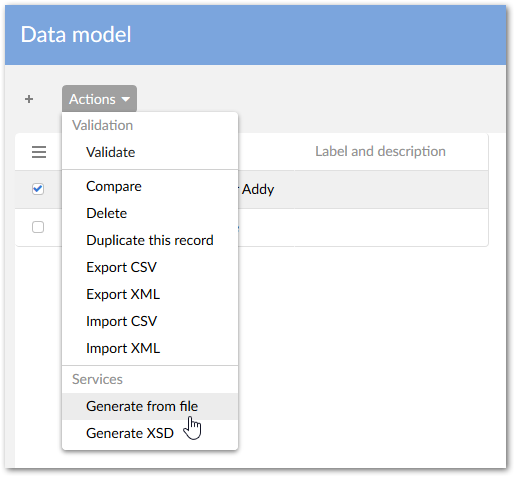Screen dimensions: 515x477
Task: Click the second table row
Action: 252,227
